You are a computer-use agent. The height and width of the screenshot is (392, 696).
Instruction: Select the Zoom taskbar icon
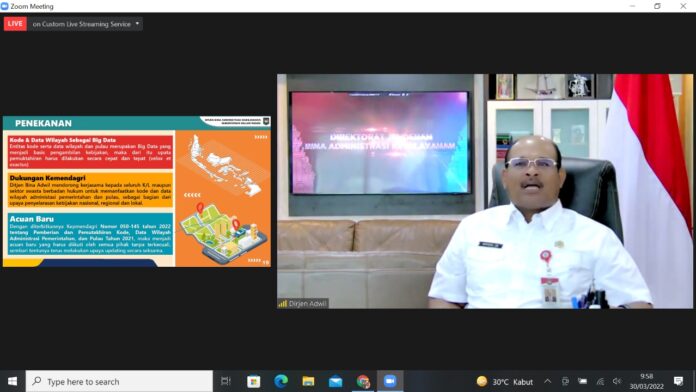pos(390,381)
